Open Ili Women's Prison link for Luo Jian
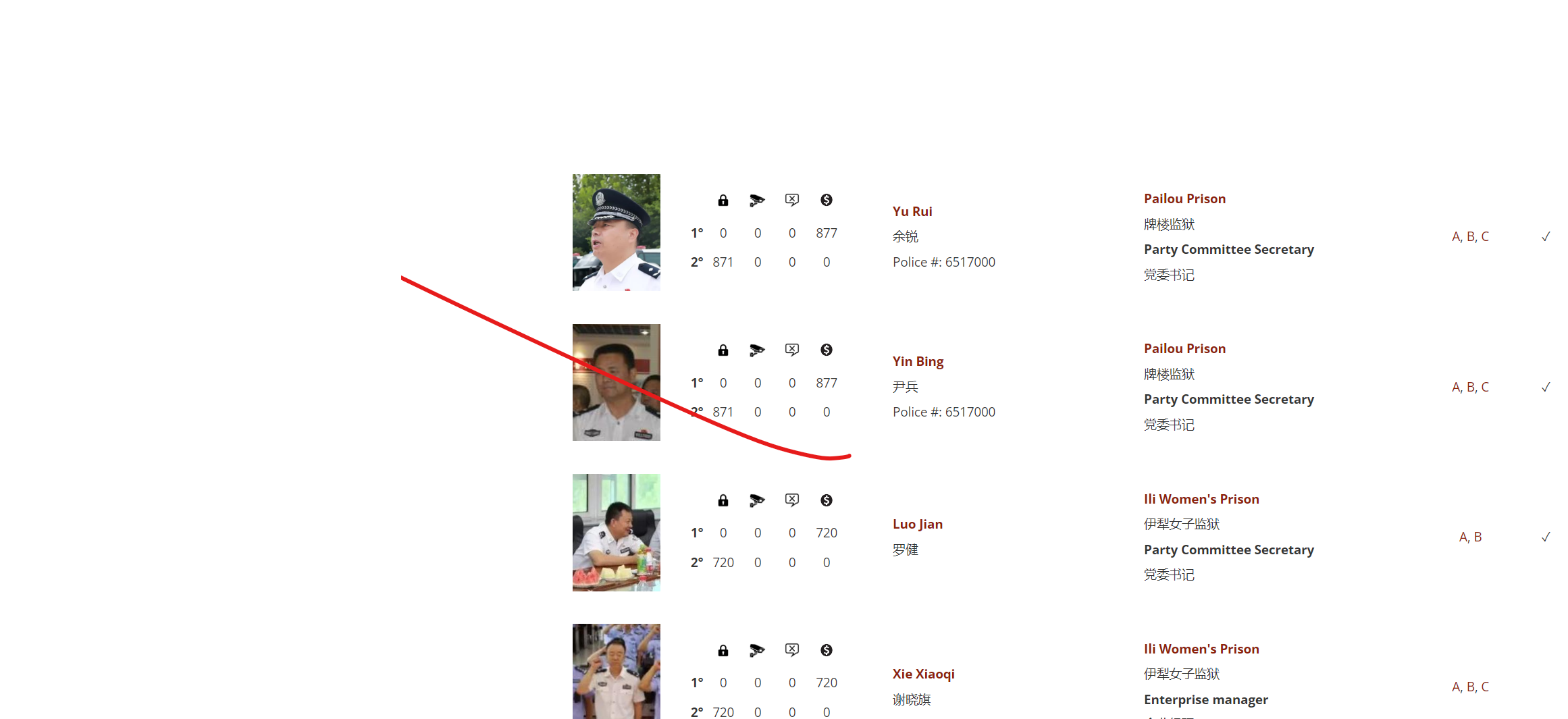The width and height of the screenshot is (1568, 719). point(1201,499)
